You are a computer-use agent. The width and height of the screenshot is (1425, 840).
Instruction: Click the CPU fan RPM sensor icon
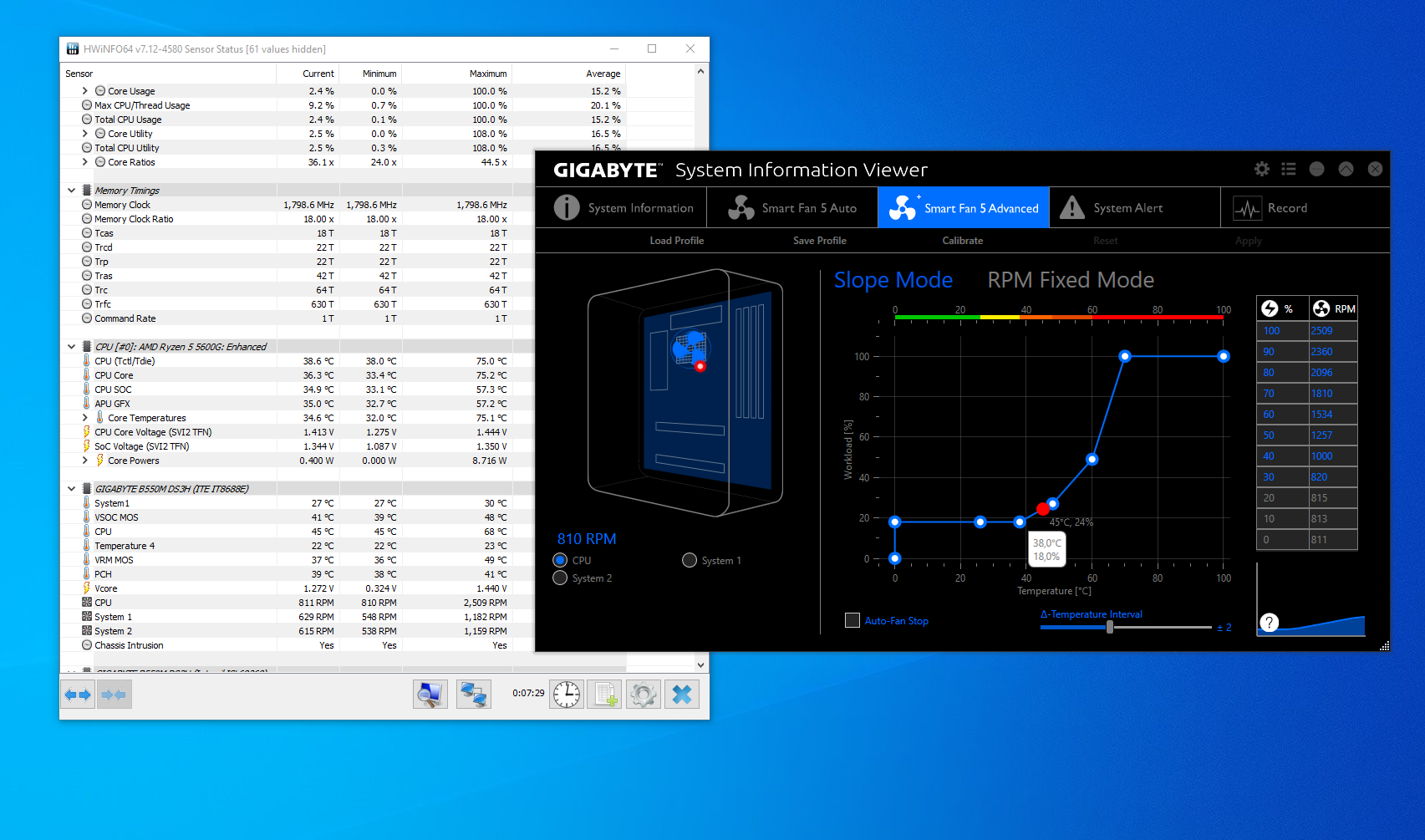click(x=87, y=603)
